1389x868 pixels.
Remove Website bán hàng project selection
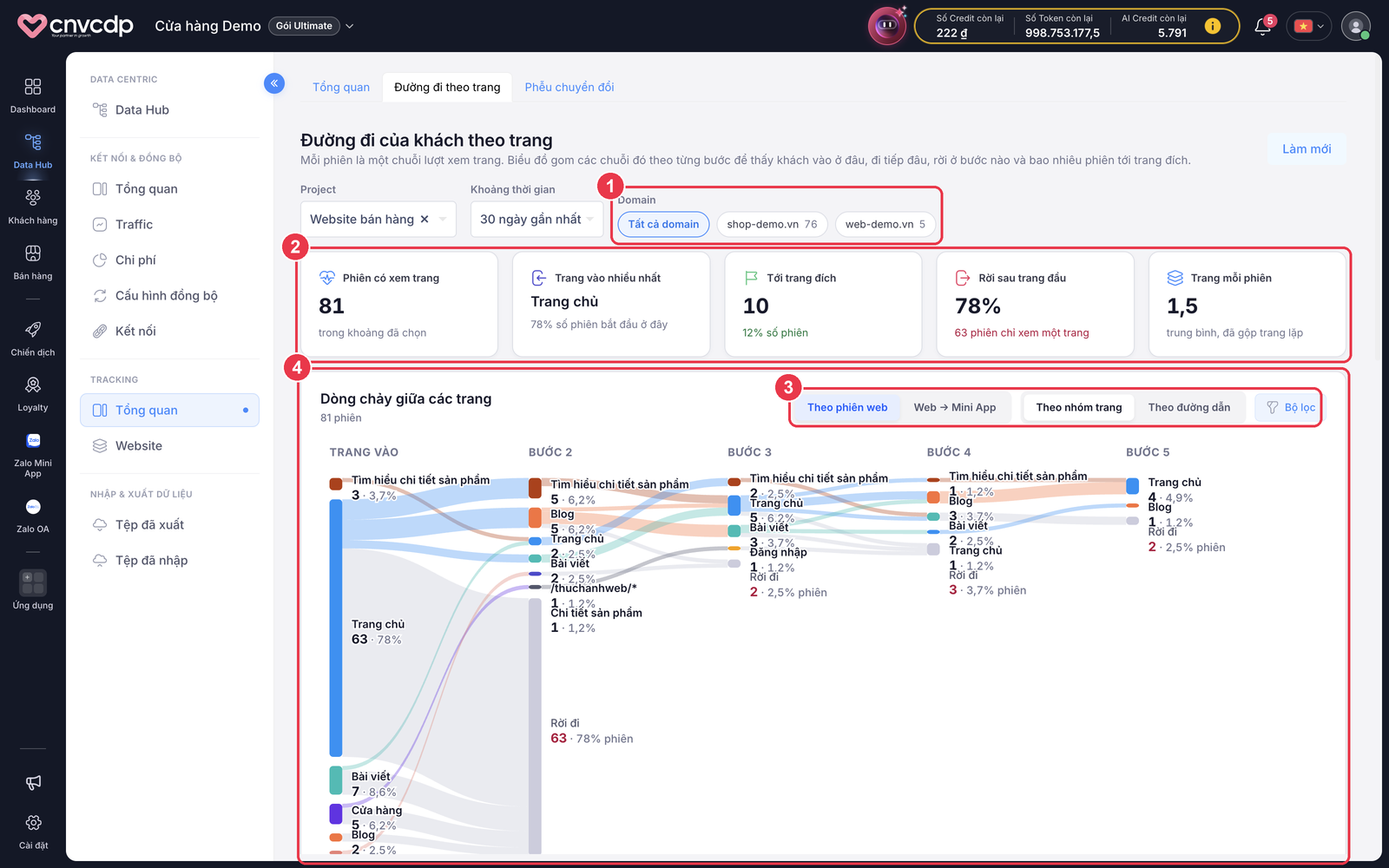click(x=425, y=220)
